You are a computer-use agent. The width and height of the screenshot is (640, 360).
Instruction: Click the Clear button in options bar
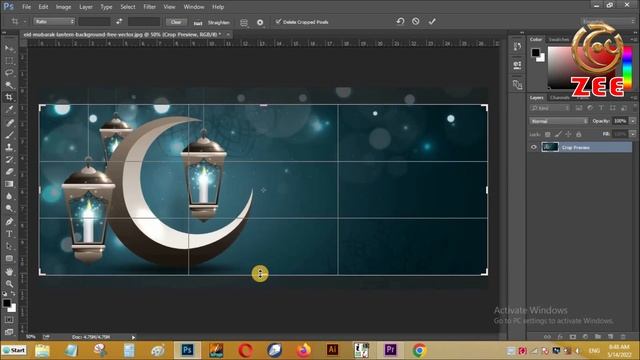pyautogui.click(x=176, y=22)
